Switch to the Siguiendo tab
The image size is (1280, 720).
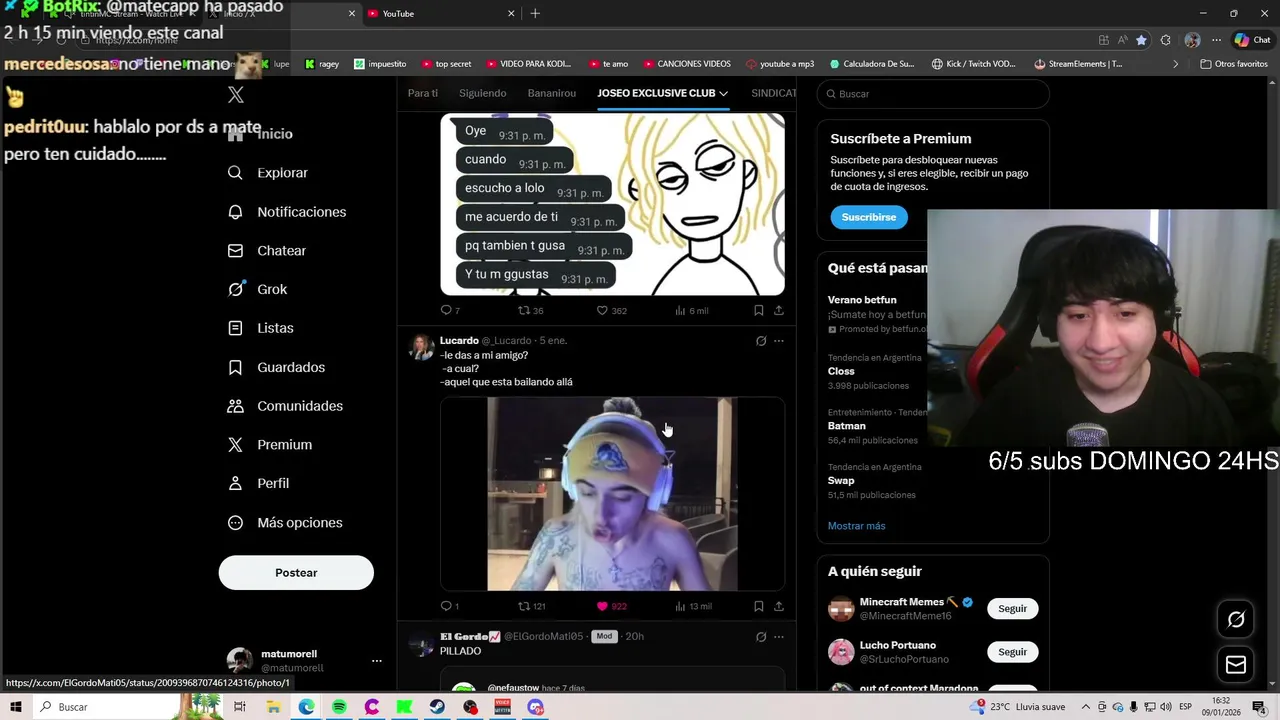[483, 93]
